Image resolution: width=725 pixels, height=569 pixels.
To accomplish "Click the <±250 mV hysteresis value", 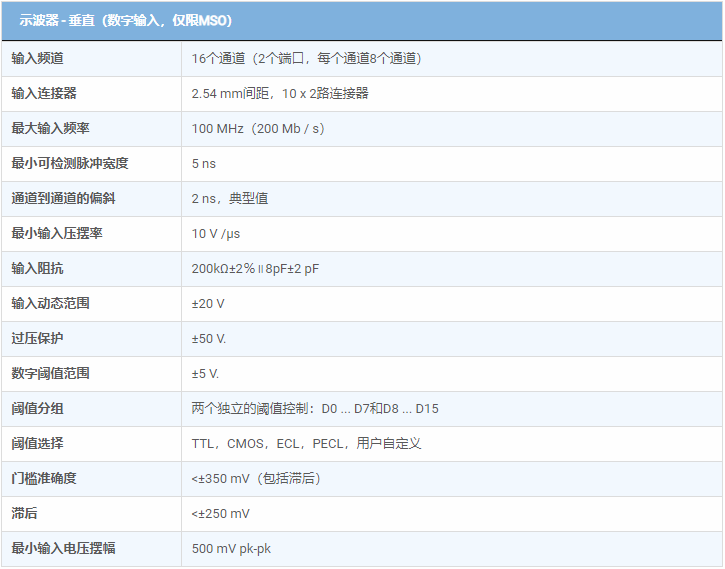I will pyautogui.click(x=221, y=513).
